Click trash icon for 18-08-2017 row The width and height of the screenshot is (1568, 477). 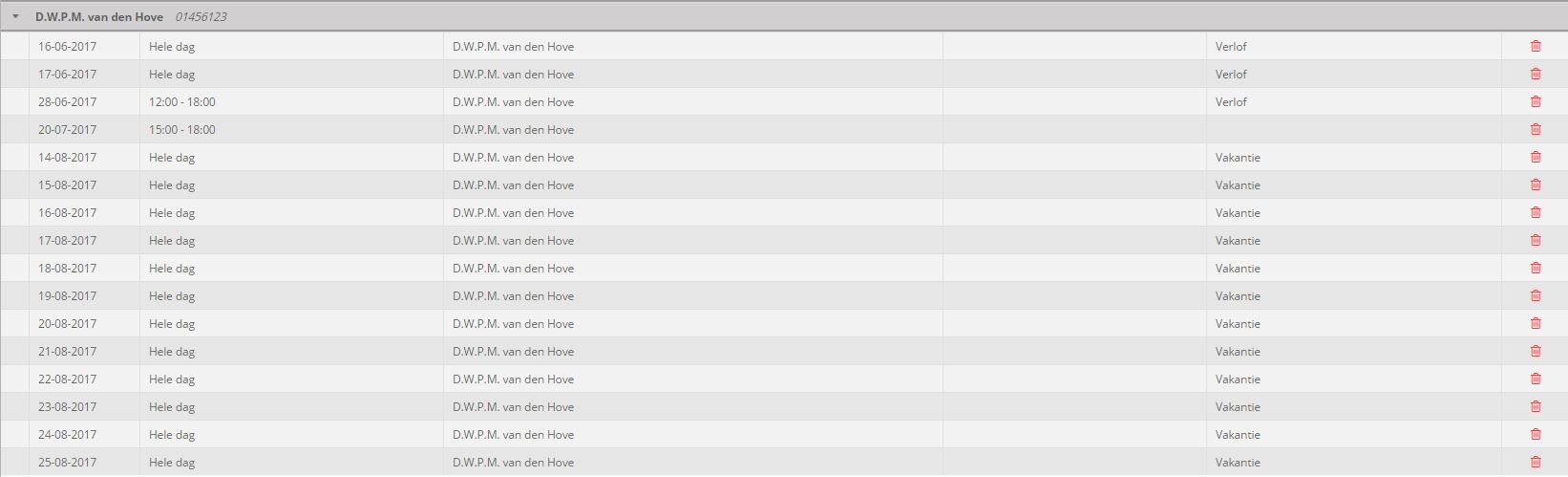tap(1536, 268)
